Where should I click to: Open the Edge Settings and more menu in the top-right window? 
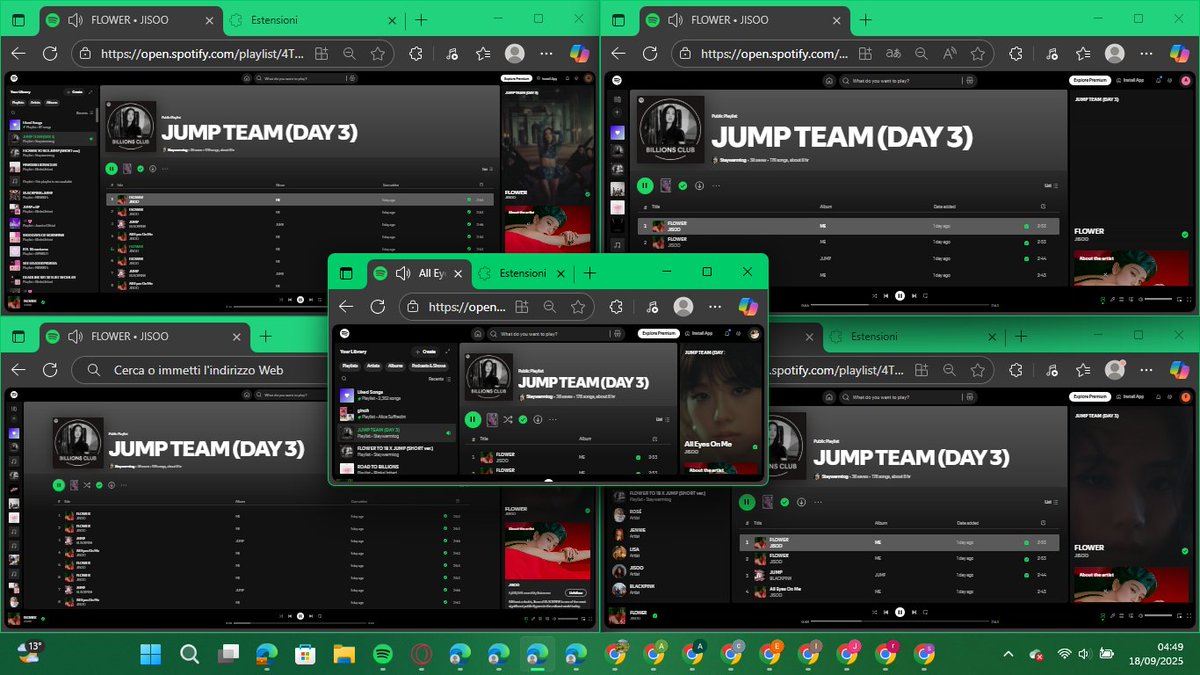tap(1147, 54)
